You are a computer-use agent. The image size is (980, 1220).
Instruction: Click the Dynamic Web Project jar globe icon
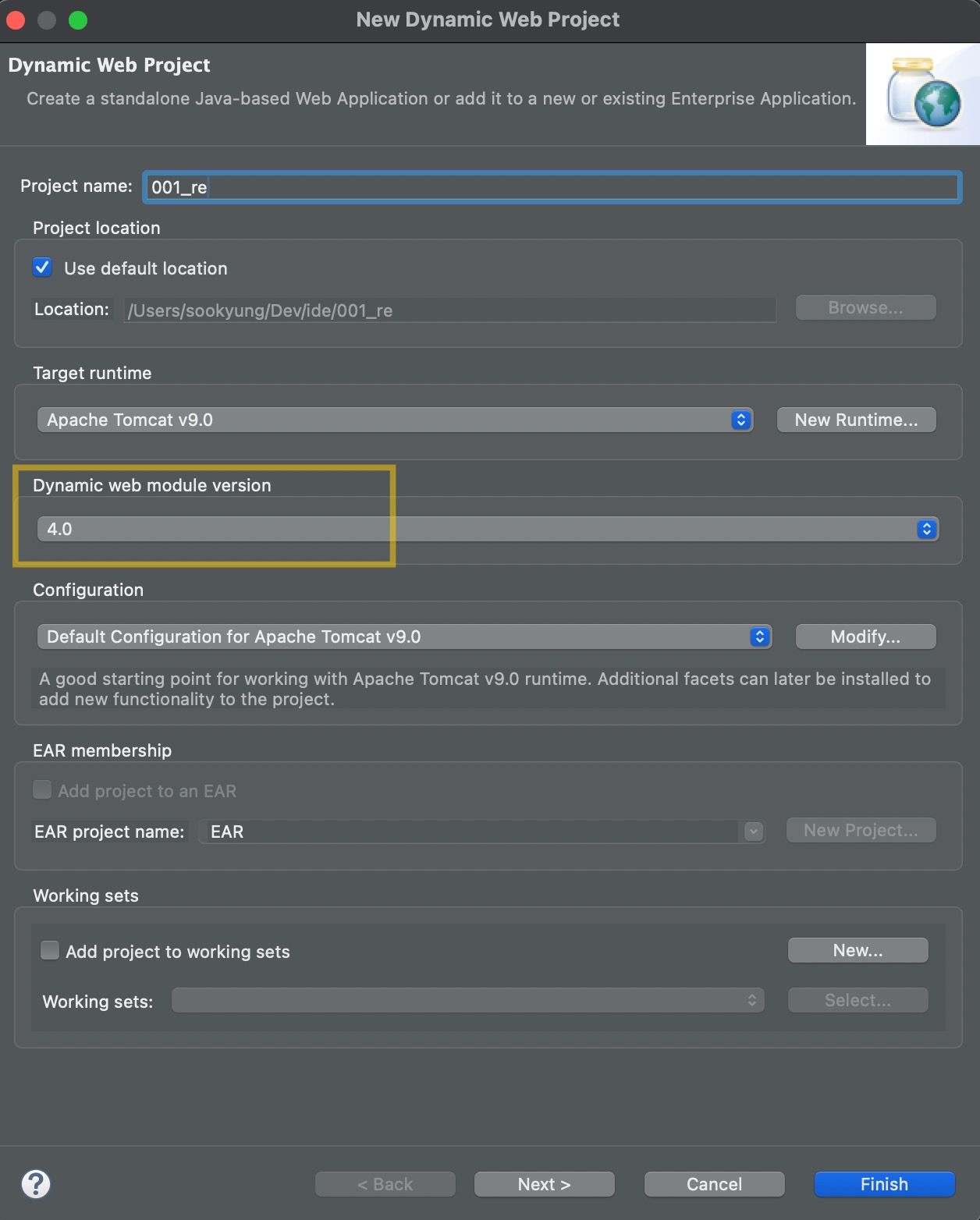(x=923, y=94)
